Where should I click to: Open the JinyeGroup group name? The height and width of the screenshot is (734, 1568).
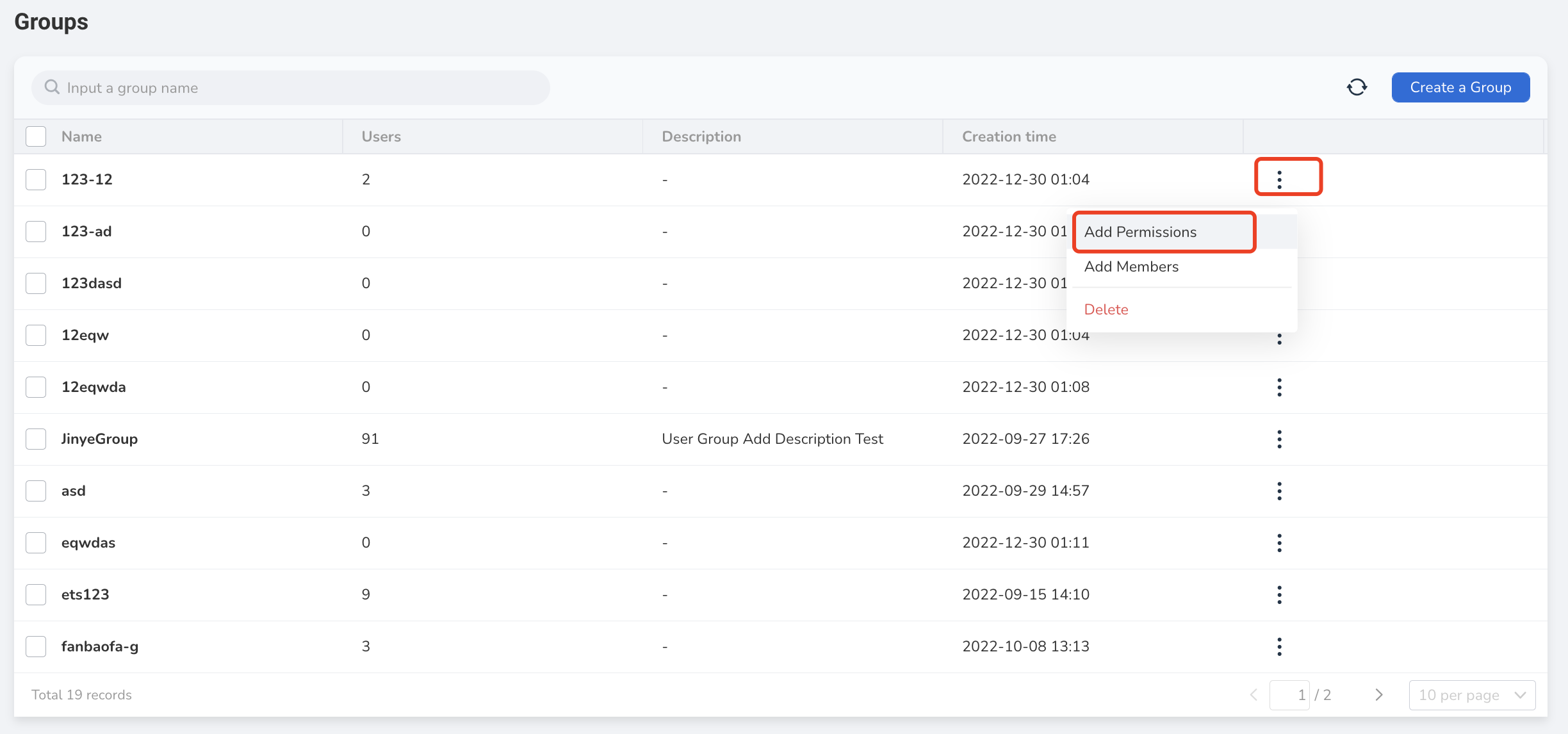pos(99,439)
